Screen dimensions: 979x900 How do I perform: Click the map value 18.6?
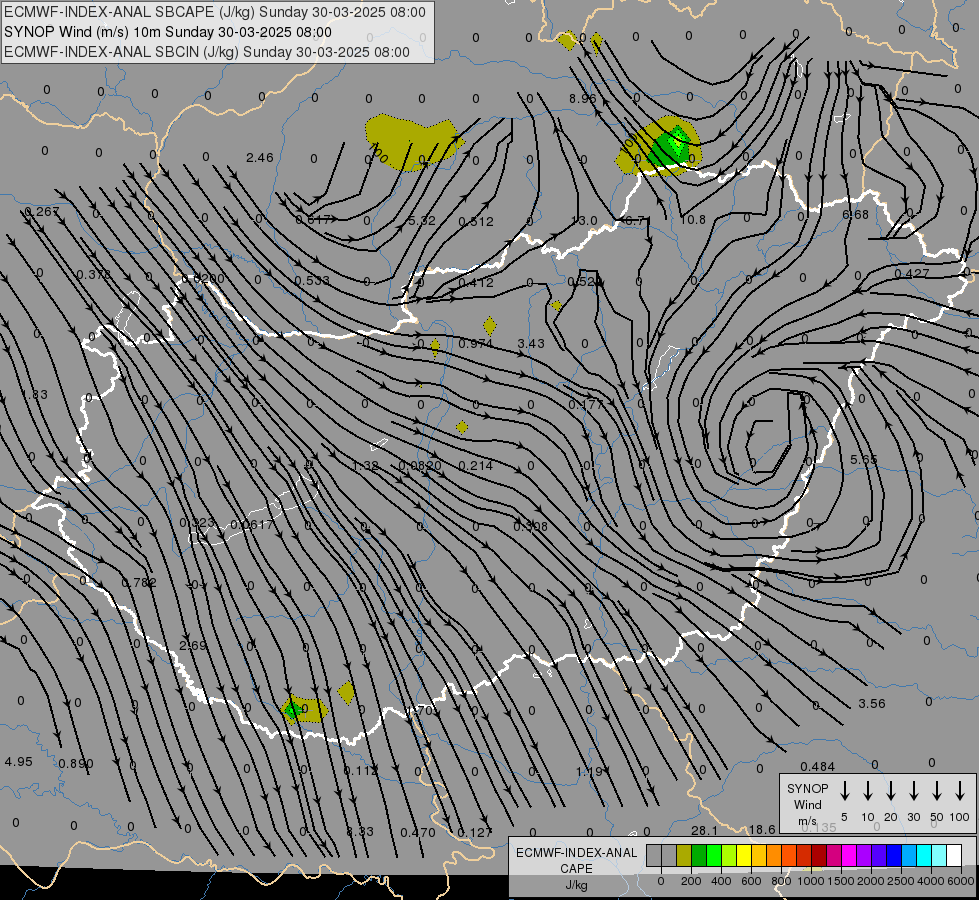[x=762, y=829]
